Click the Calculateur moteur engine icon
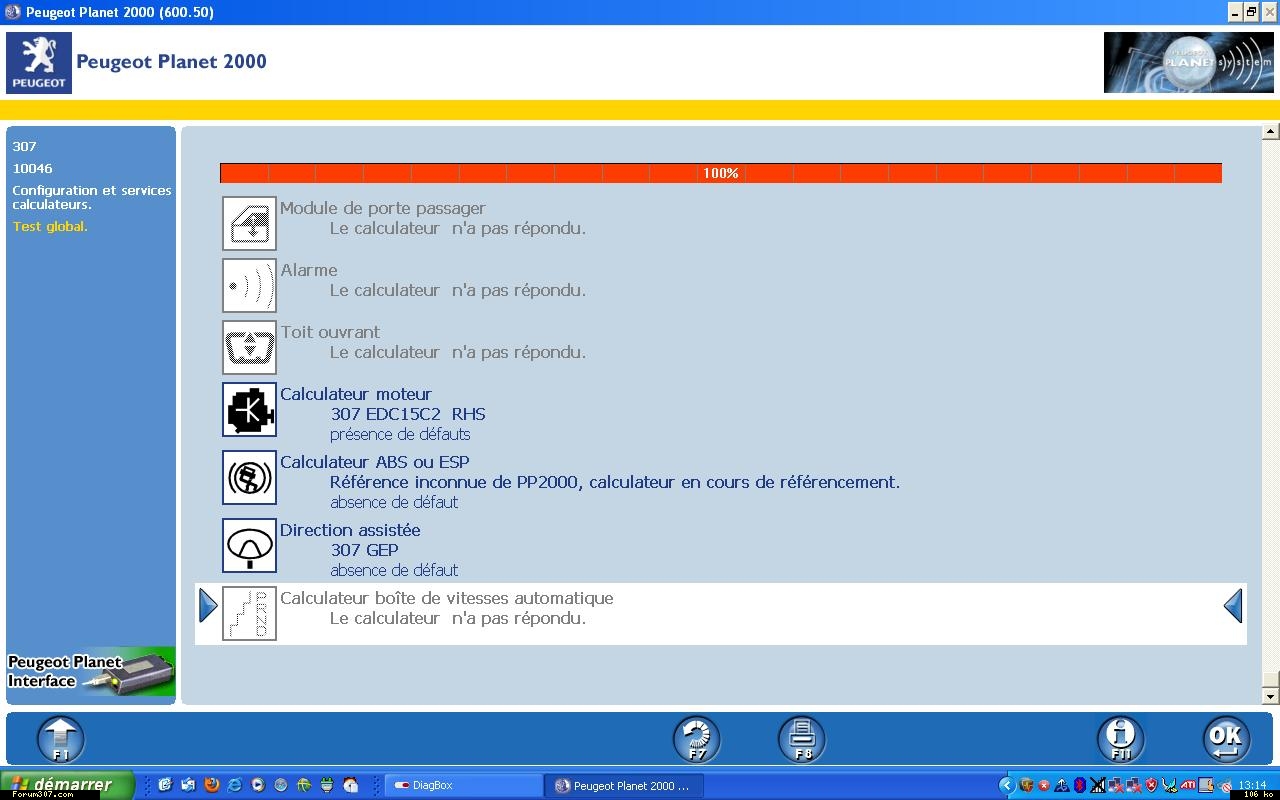The height and width of the screenshot is (800, 1280). click(x=249, y=409)
